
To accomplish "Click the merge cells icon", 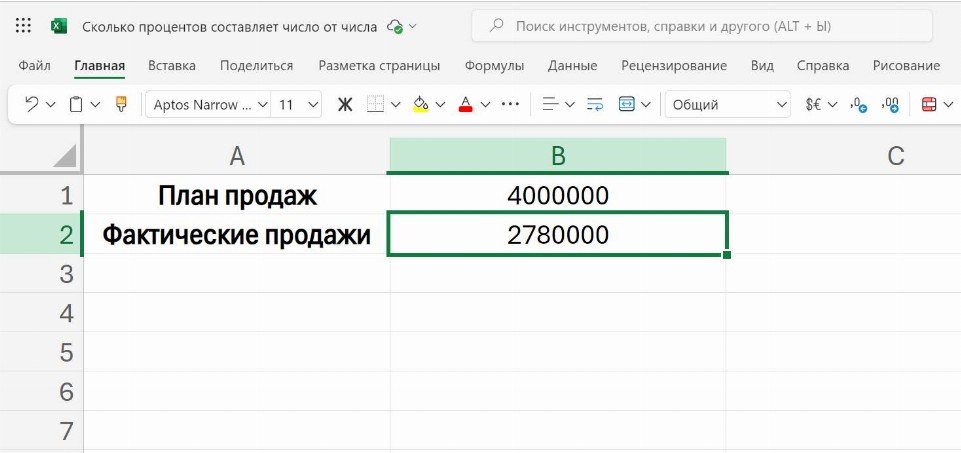I will [x=627, y=104].
